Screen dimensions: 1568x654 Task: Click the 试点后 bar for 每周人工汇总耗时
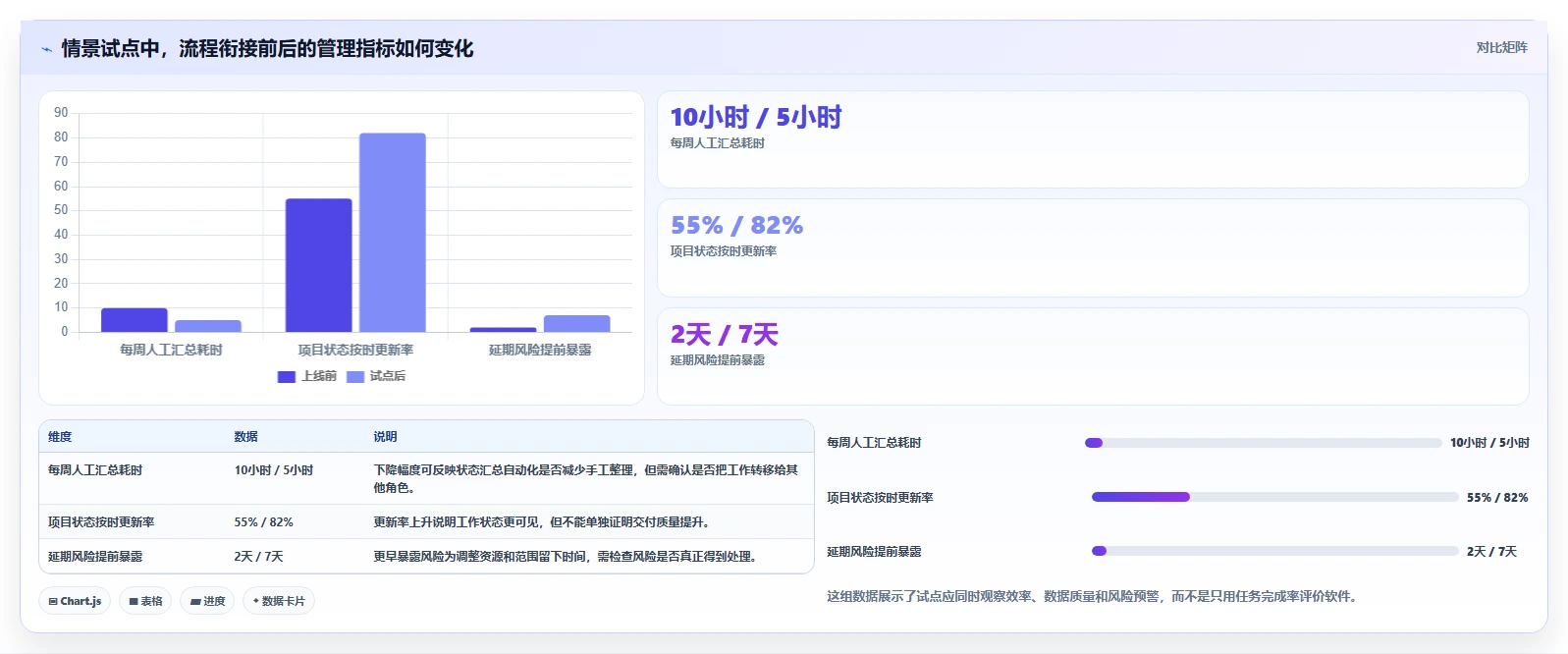tap(208, 326)
